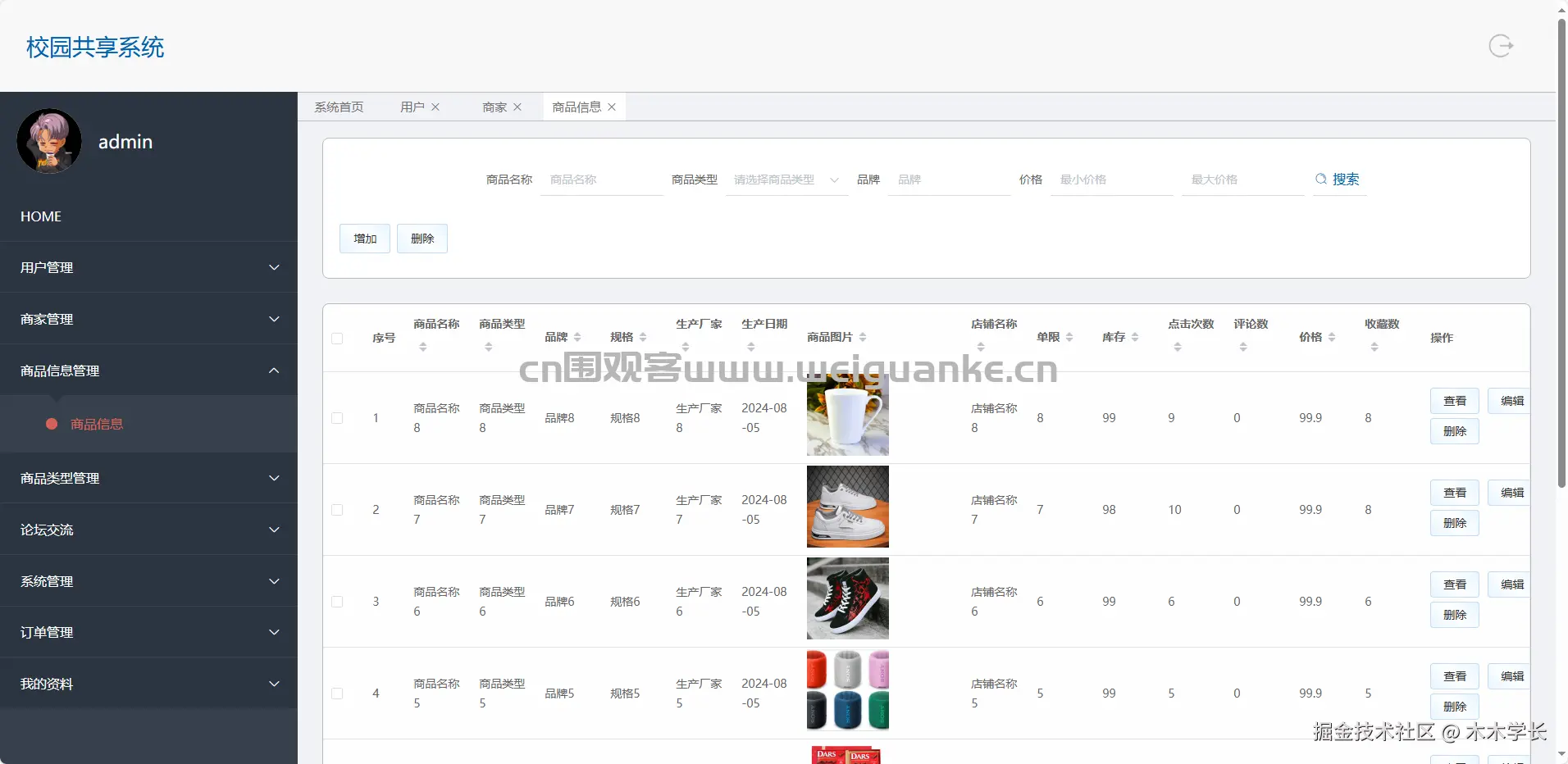Viewport: 1568px width, 764px height.
Task: Sort the 点击次数 column
Action: tap(1178, 346)
